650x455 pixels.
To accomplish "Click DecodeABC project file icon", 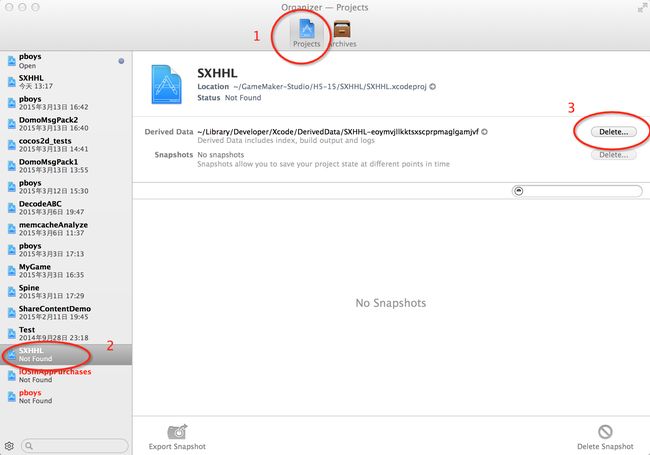I will point(12,208).
